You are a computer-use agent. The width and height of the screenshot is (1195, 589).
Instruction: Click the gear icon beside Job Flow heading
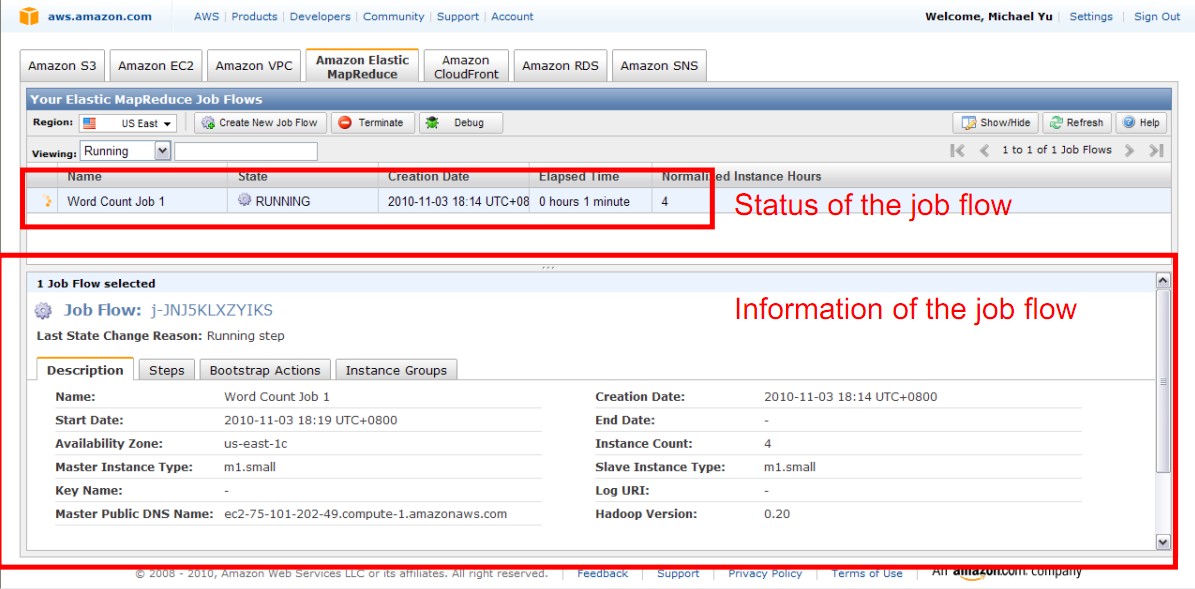pos(43,311)
